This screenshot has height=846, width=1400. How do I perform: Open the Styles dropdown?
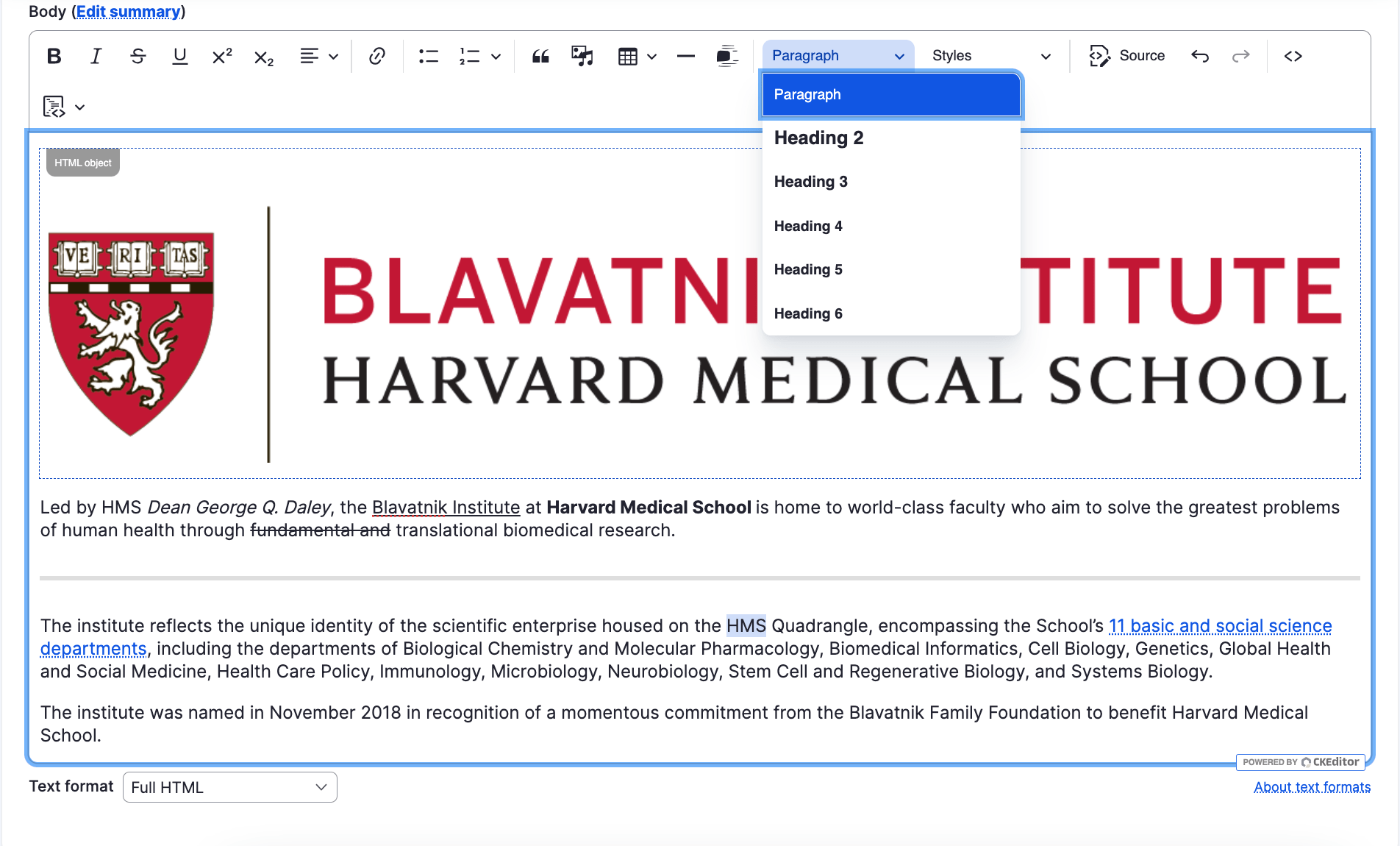[x=990, y=56]
